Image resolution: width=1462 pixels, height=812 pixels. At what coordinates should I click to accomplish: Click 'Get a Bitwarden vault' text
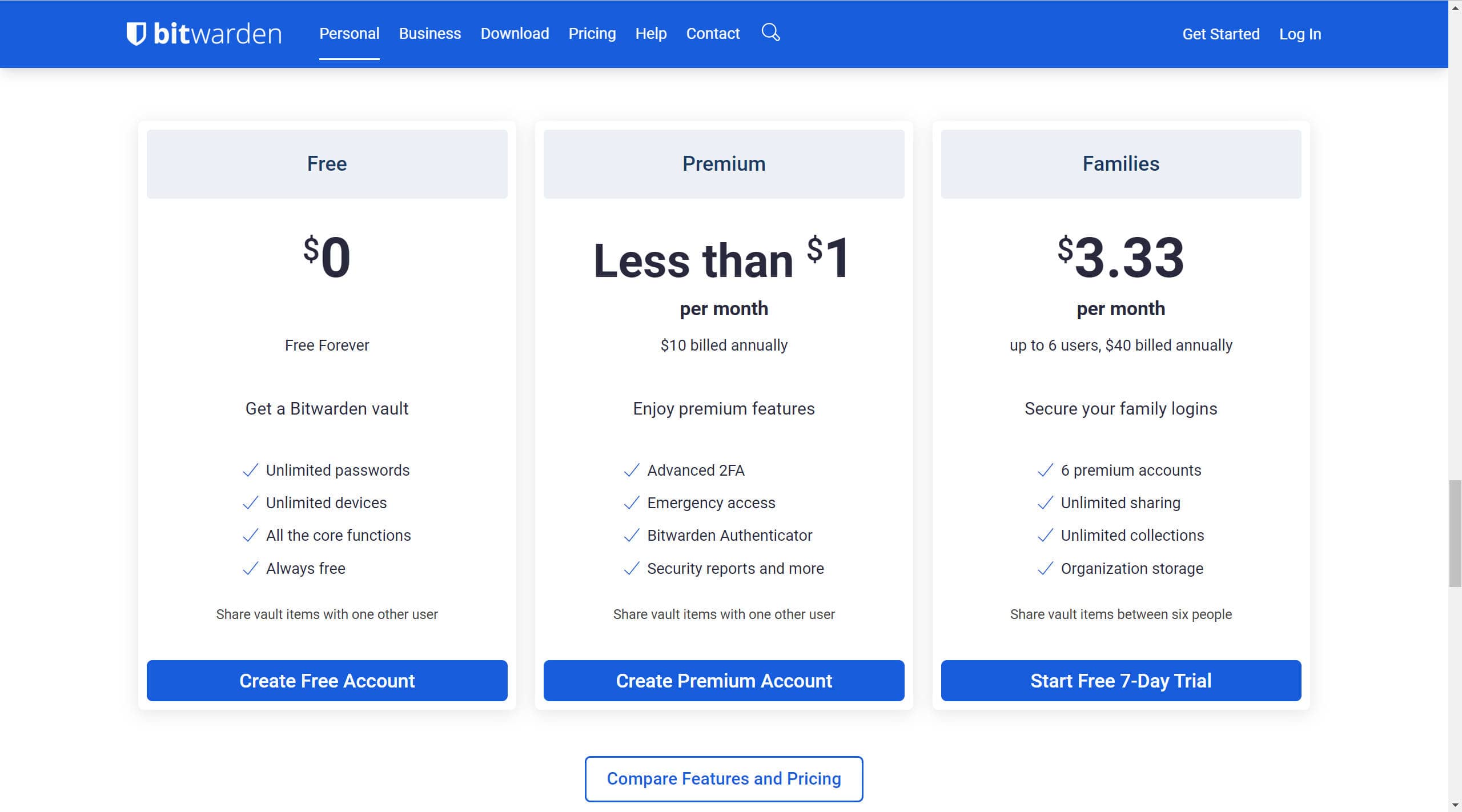pyautogui.click(x=327, y=409)
